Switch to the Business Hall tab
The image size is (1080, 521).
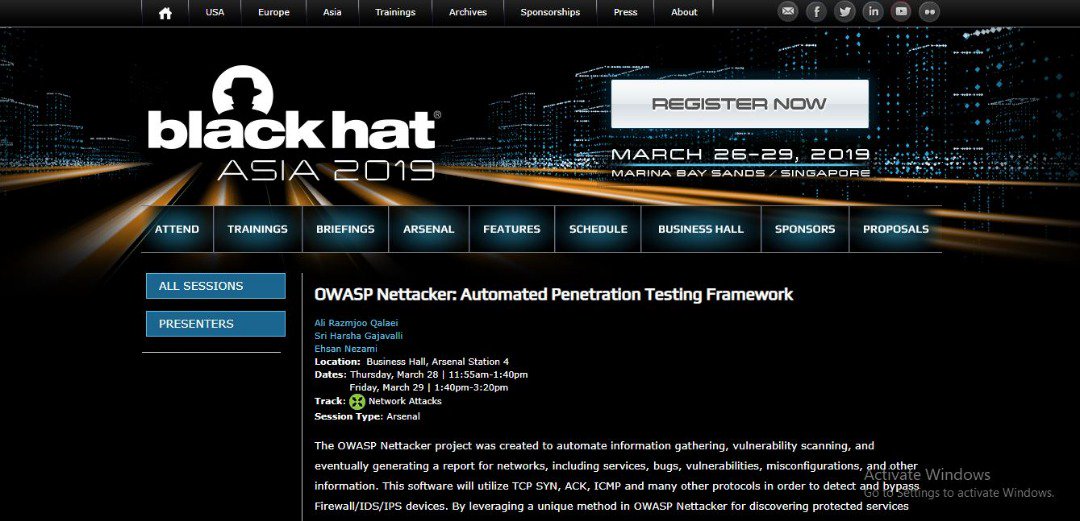tap(700, 229)
